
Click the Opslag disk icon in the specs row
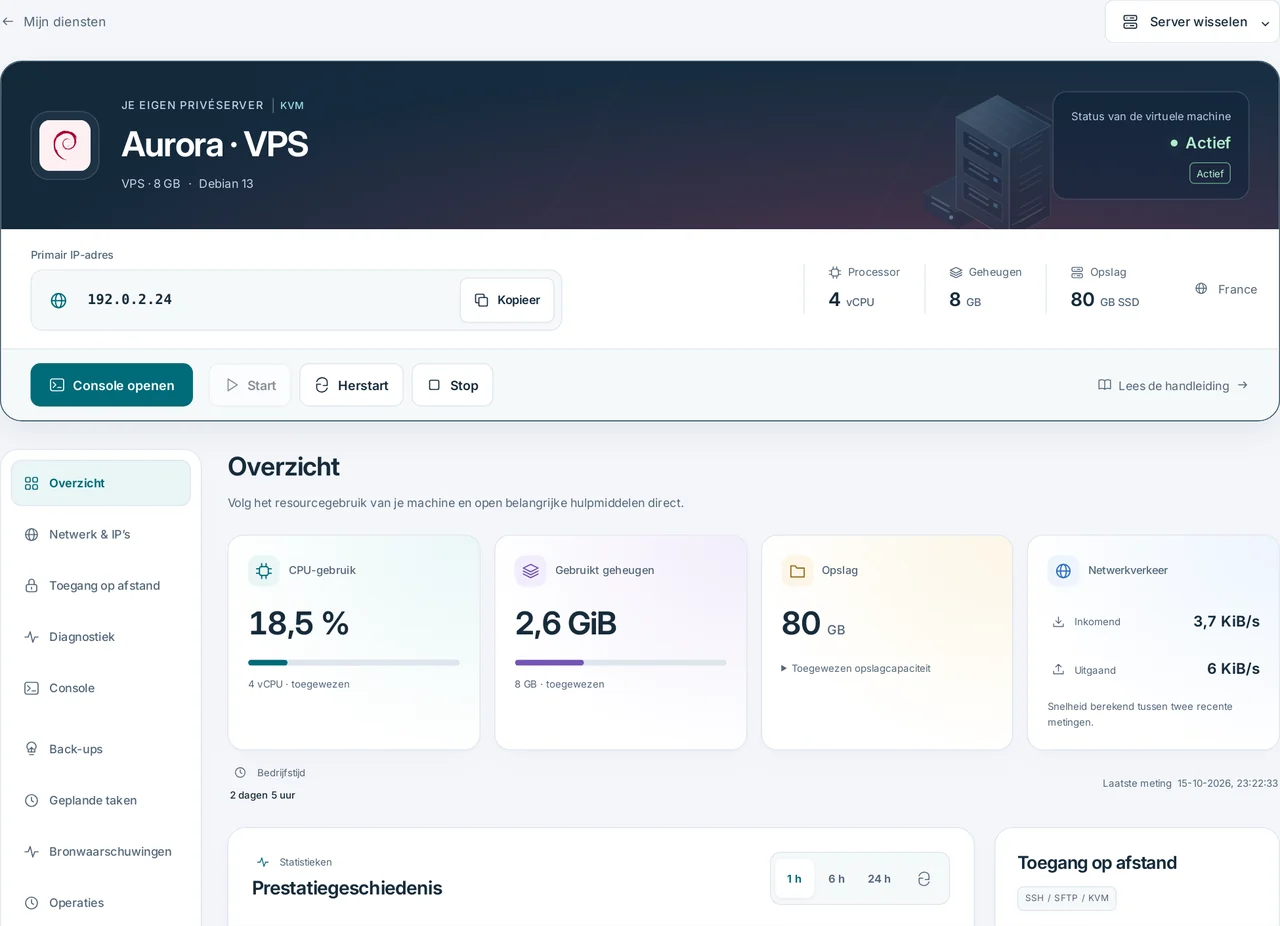pyautogui.click(x=1077, y=272)
